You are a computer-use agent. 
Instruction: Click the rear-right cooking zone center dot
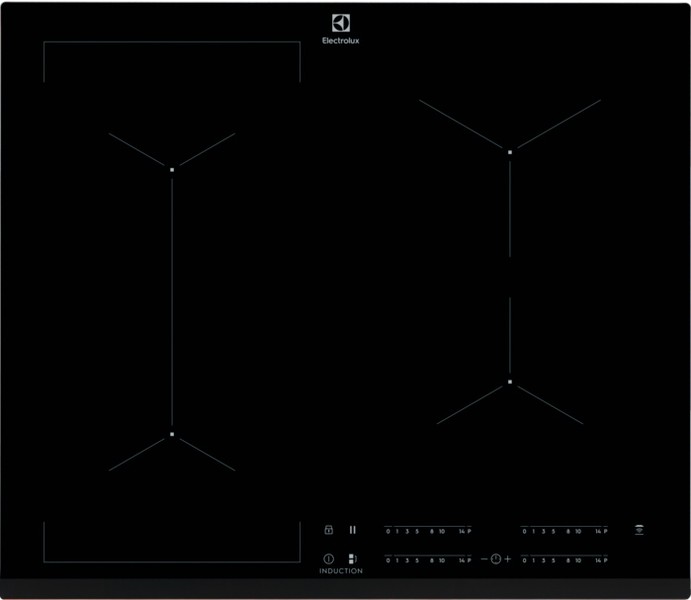click(510, 152)
